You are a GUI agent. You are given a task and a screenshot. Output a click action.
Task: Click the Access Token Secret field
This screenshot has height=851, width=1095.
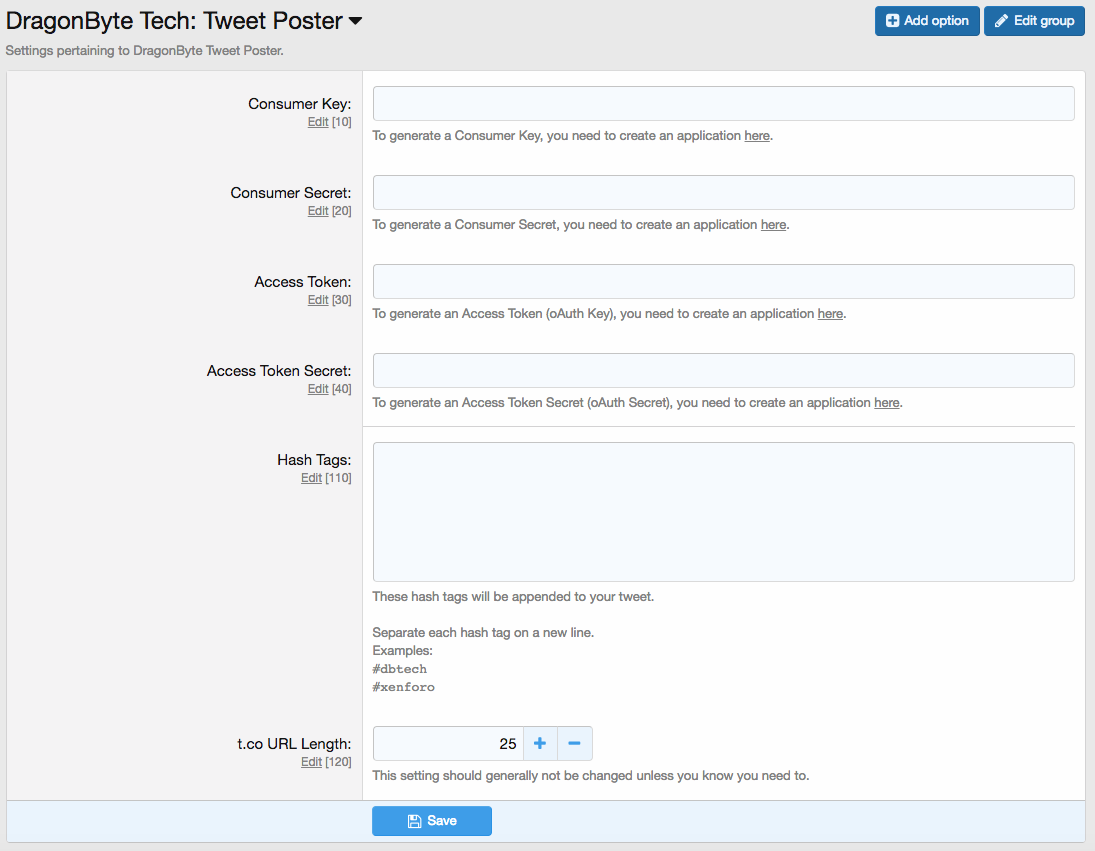(x=723, y=371)
